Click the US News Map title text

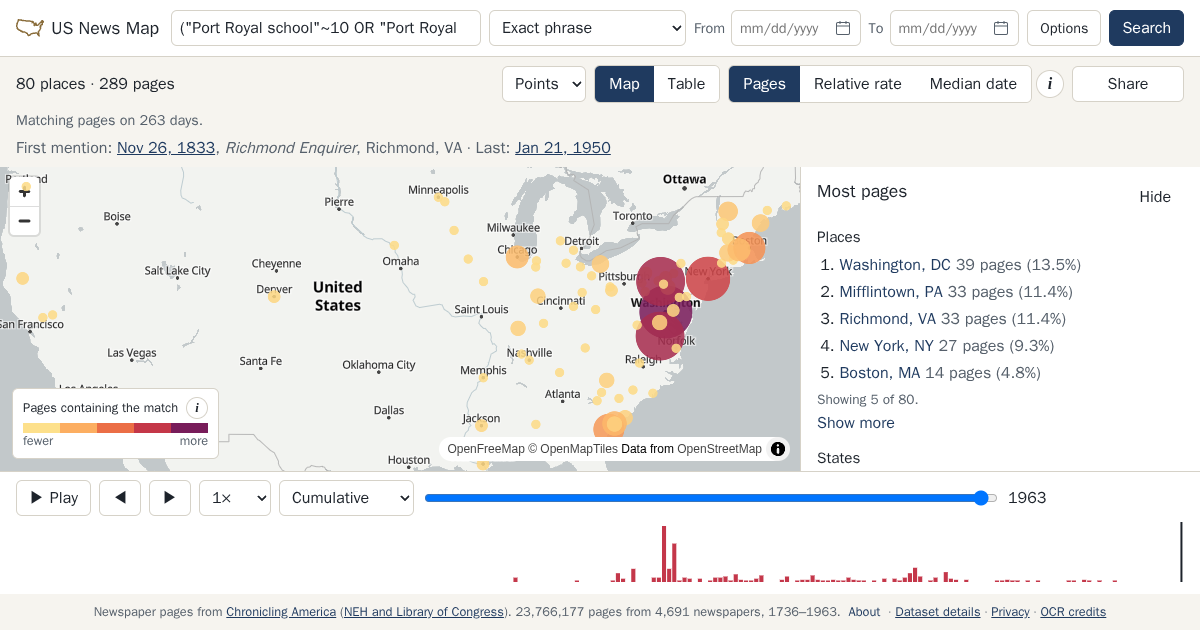105,28
